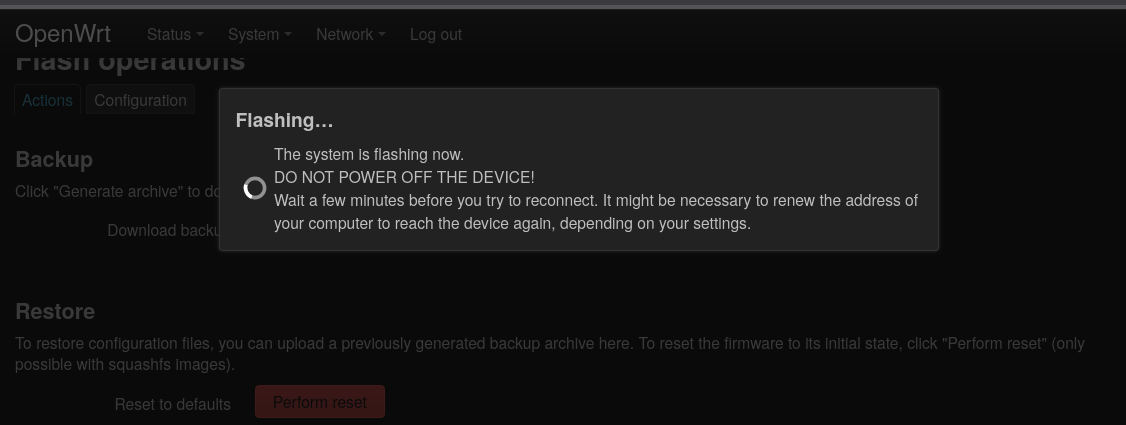The height and width of the screenshot is (425, 1126).
Task: Click the flashing progress spinner icon
Action: (255, 188)
